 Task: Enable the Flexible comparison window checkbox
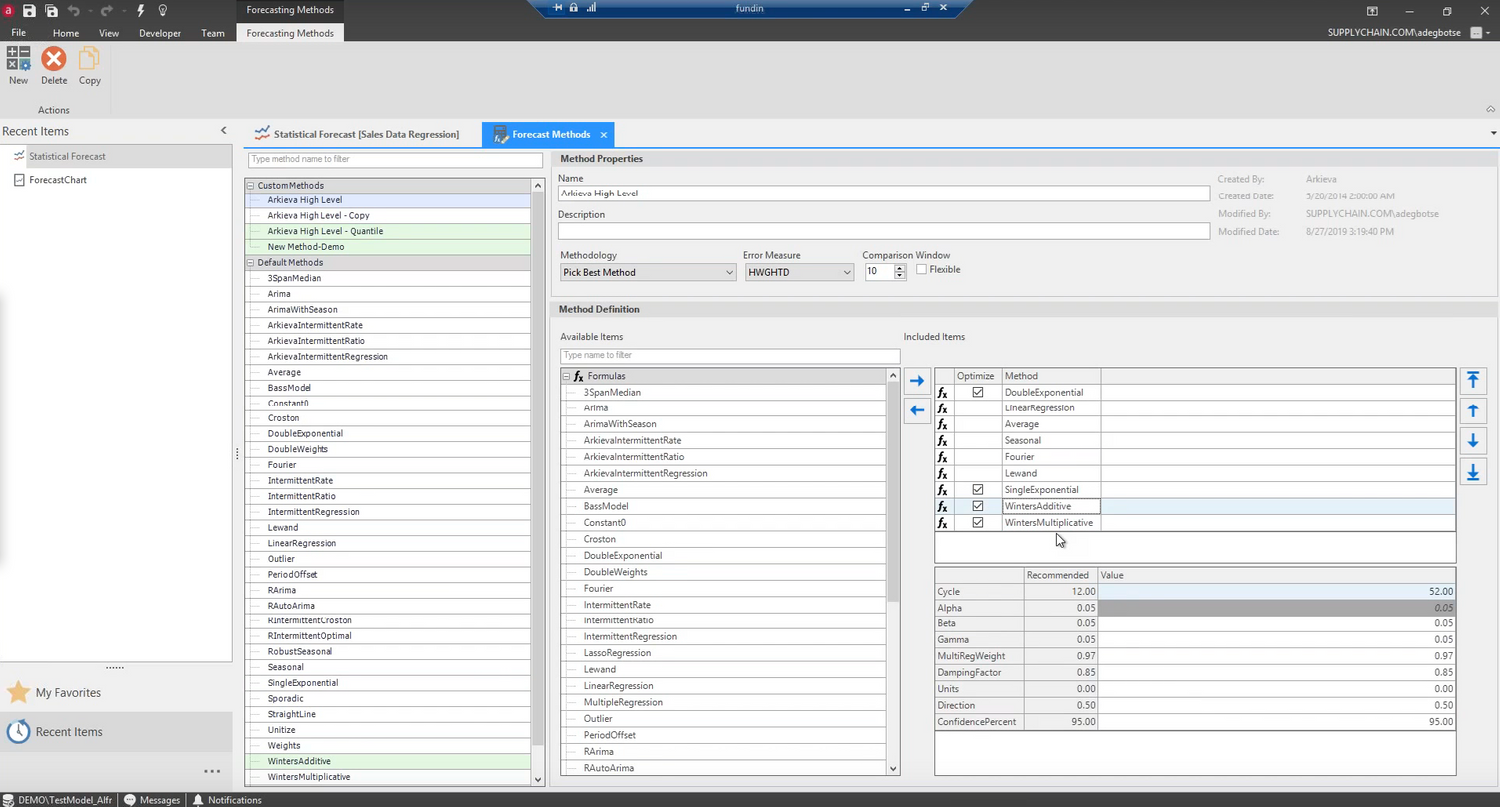coord(921,270)
